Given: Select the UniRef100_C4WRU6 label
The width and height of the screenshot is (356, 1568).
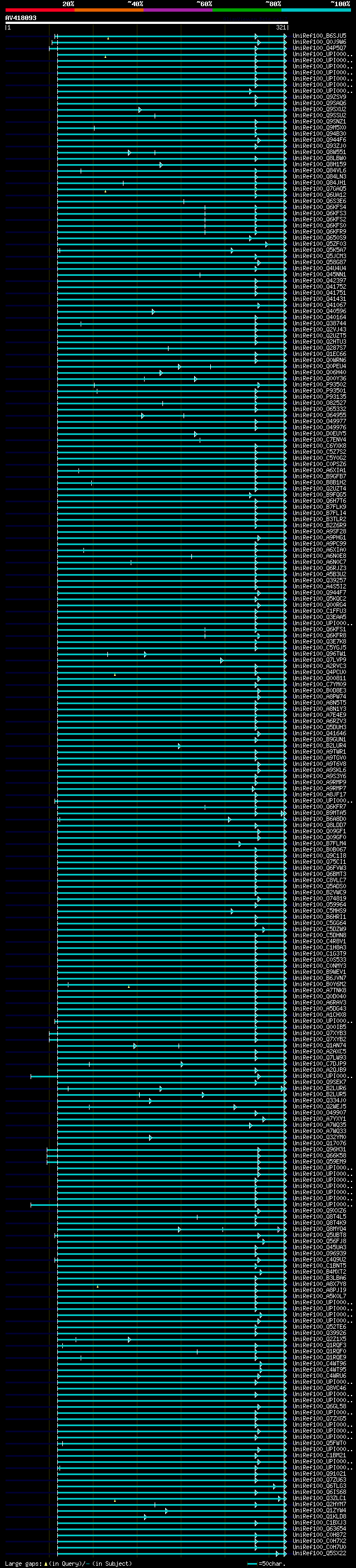Looking at the screenshot, I should [319, 1376].
